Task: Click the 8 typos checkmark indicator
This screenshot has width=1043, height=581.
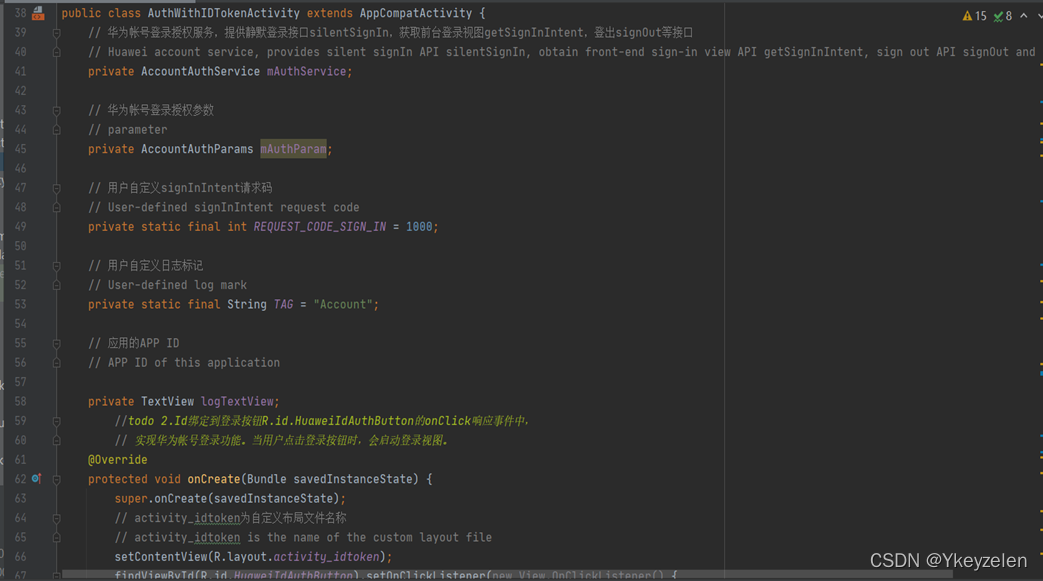Action: (x=1002, y=16)
